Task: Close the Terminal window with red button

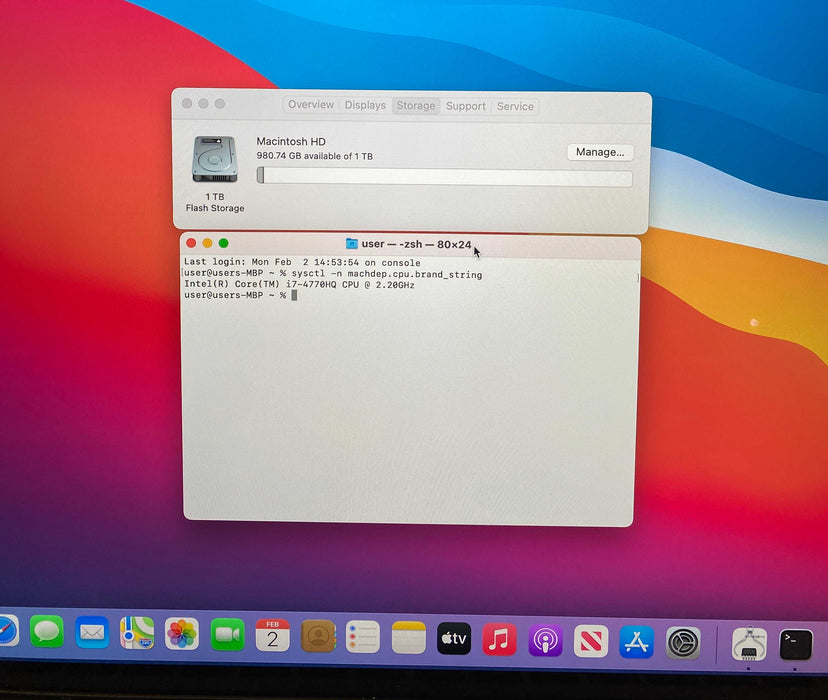Action: tap(191, 243)
